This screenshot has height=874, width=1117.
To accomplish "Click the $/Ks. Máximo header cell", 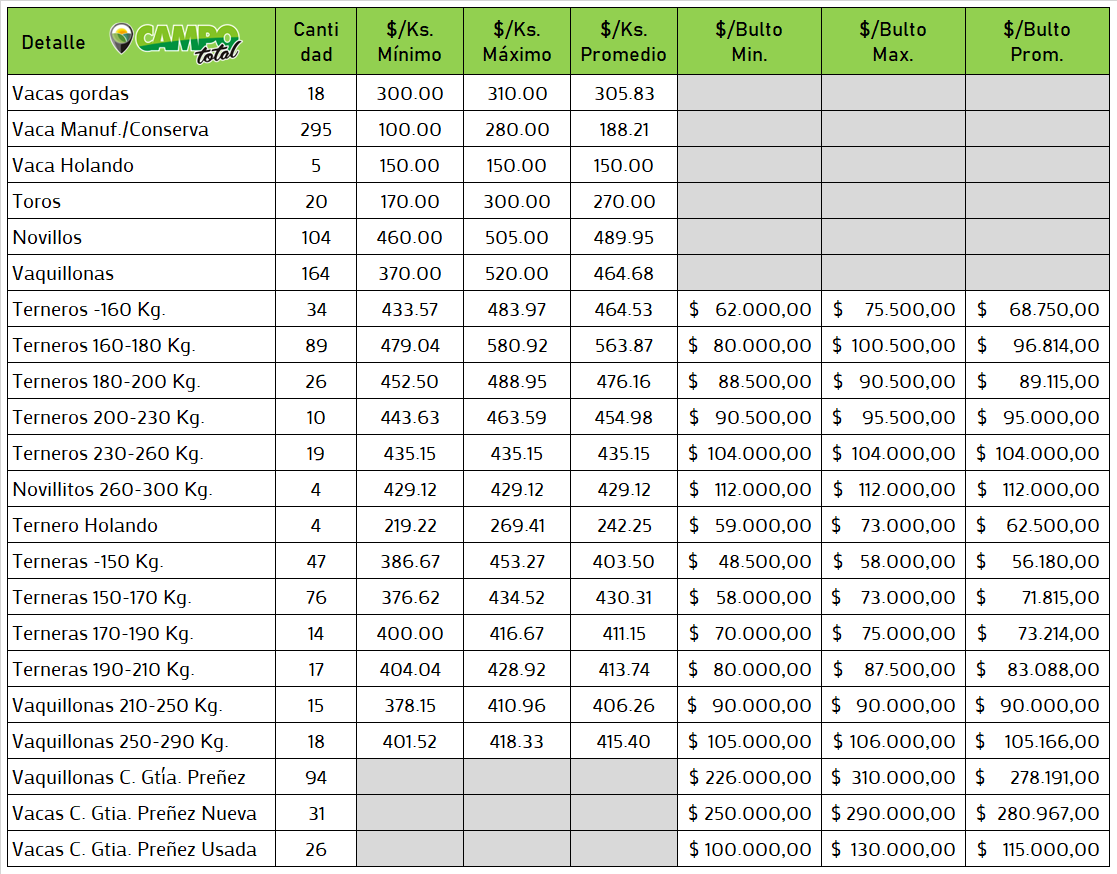I will 517,42.
